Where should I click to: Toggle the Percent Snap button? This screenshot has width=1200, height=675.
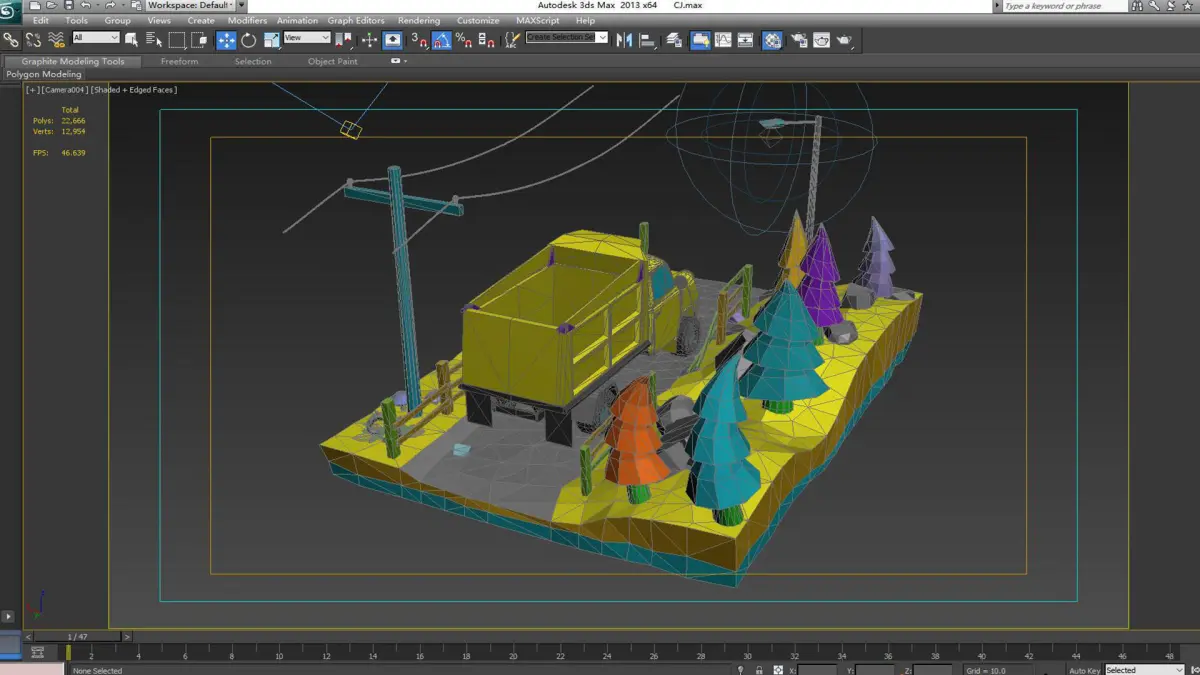click(x=463, y=40)
